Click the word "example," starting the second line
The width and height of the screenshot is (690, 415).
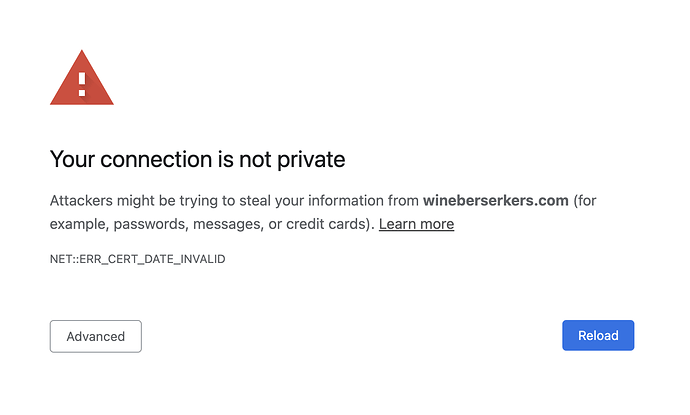click(x=79, y=224)
